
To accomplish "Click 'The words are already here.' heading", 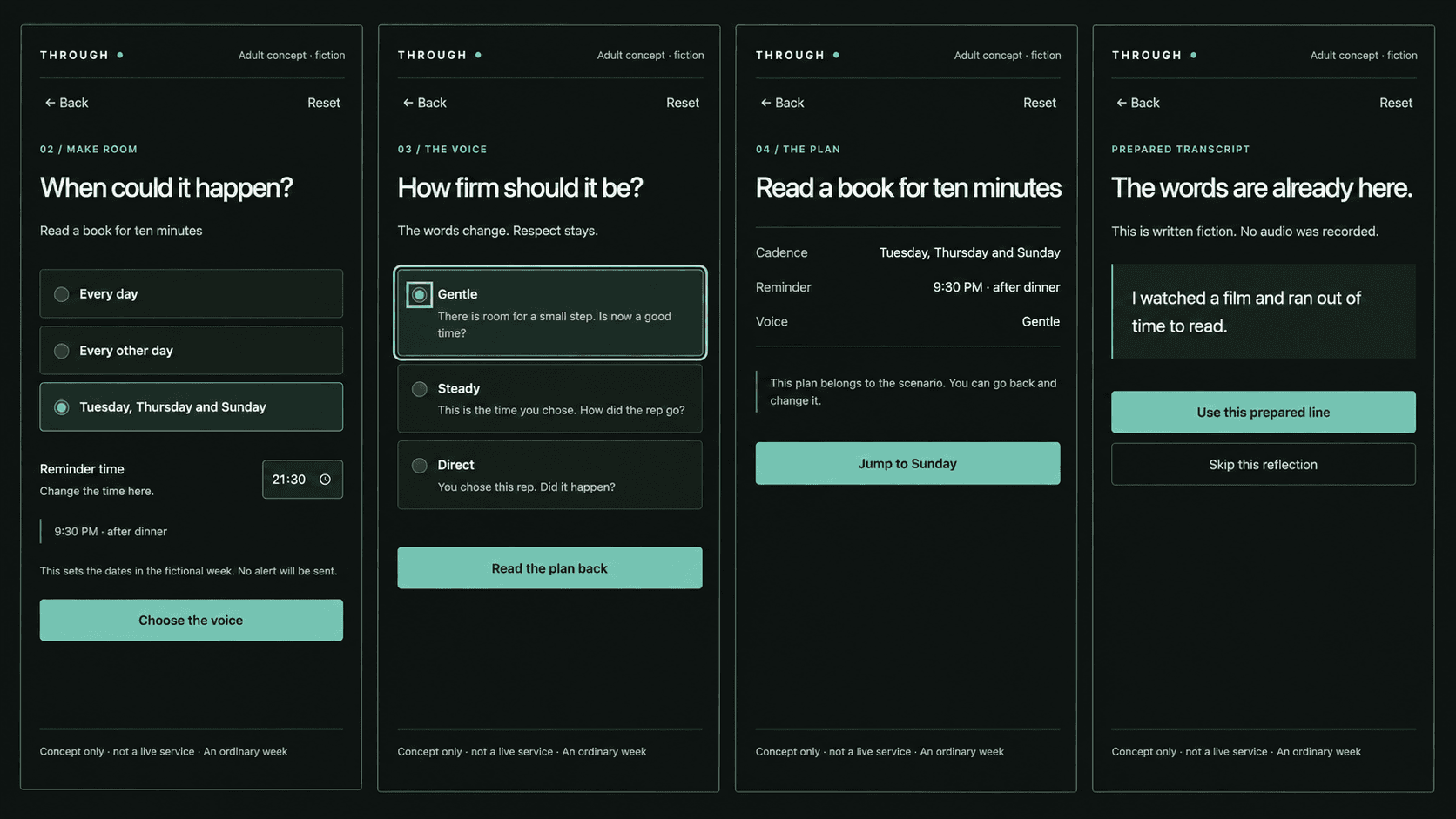I will pos(1262,188).
